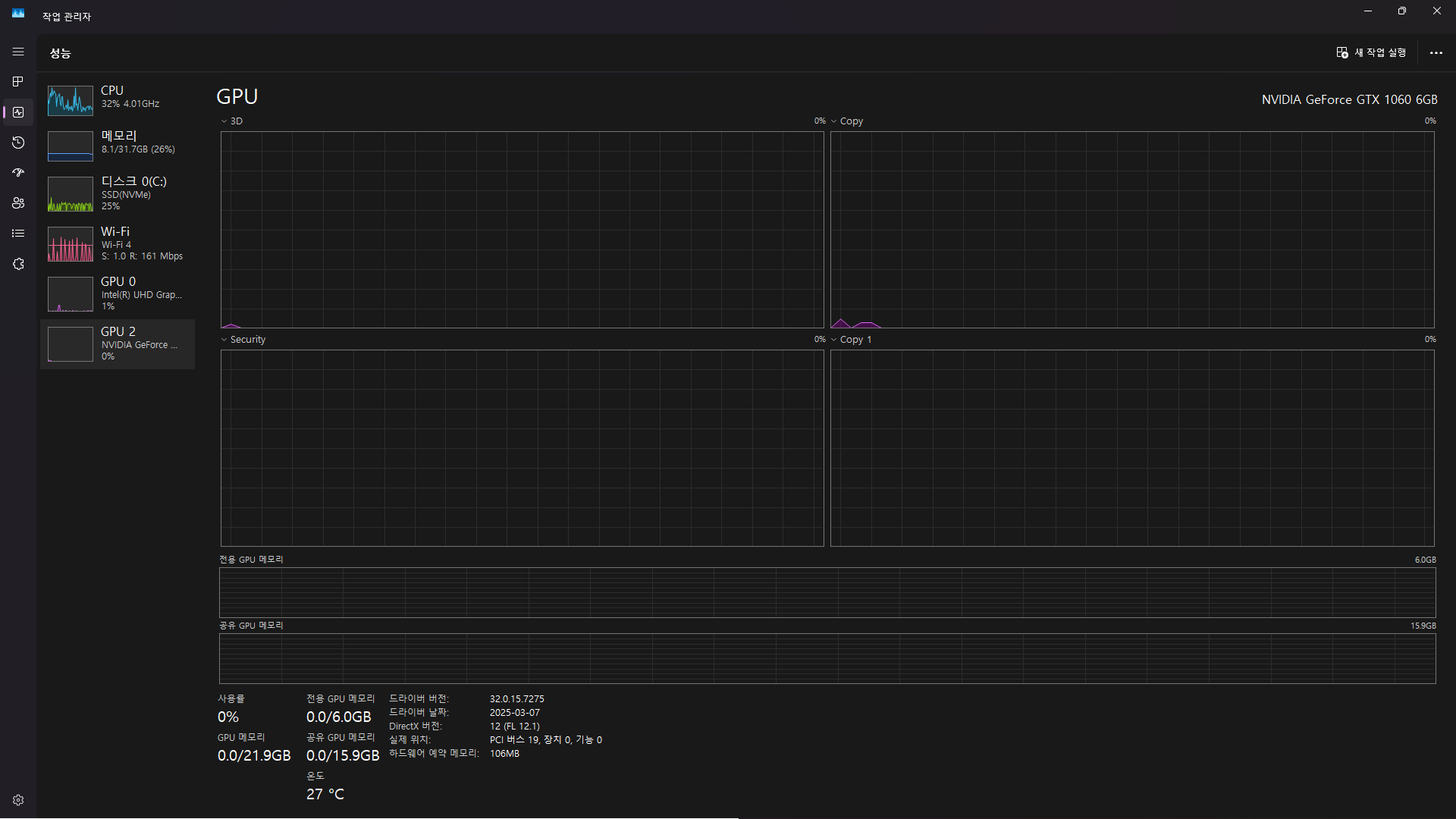Open the three-dot more options menu
This screenshot has height=819, width=1456.
click(1436, 52)
